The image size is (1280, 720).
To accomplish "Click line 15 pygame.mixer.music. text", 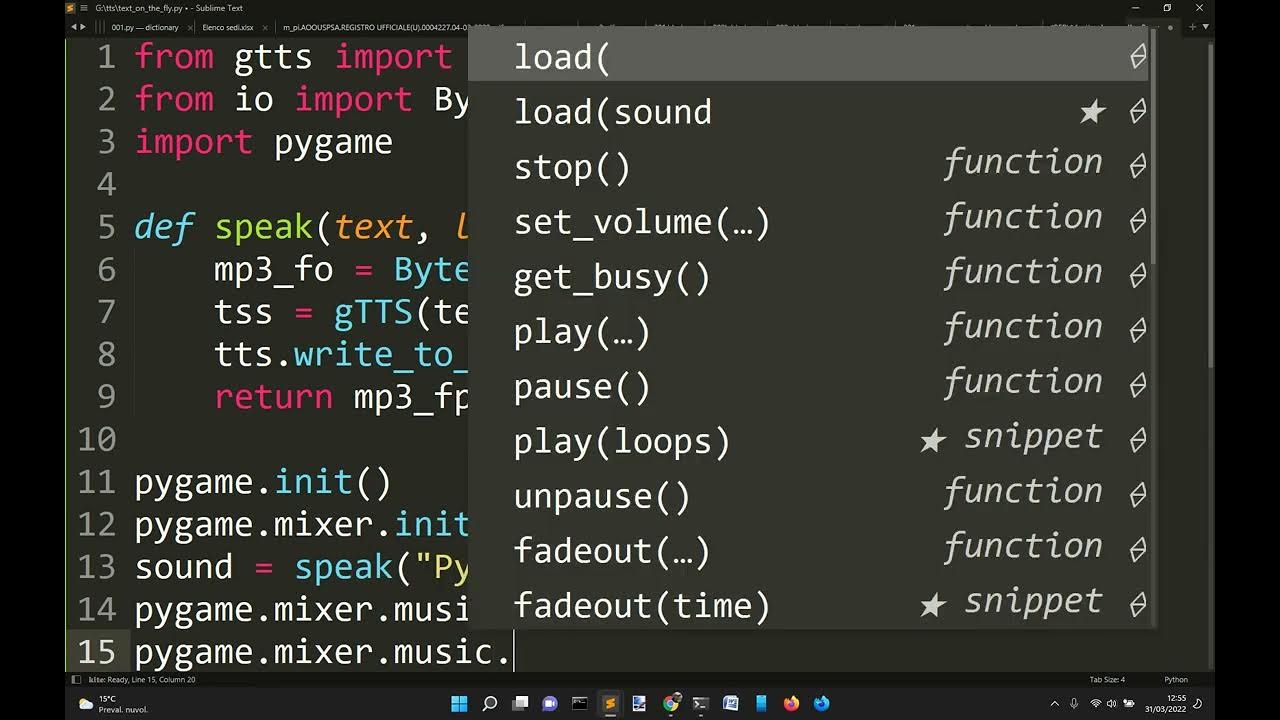I will point(322,652).
